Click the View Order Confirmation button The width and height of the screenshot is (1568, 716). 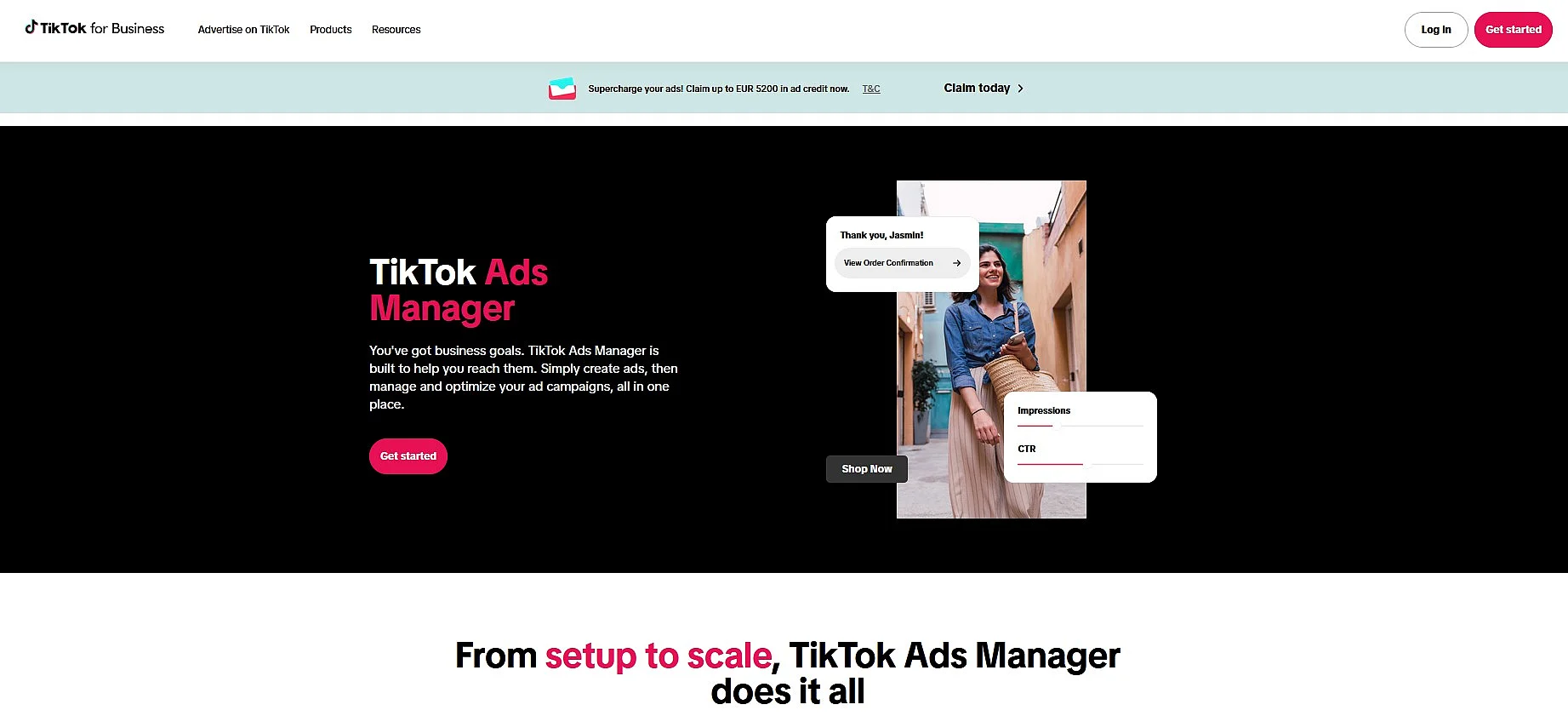click(x=902, y=263)
